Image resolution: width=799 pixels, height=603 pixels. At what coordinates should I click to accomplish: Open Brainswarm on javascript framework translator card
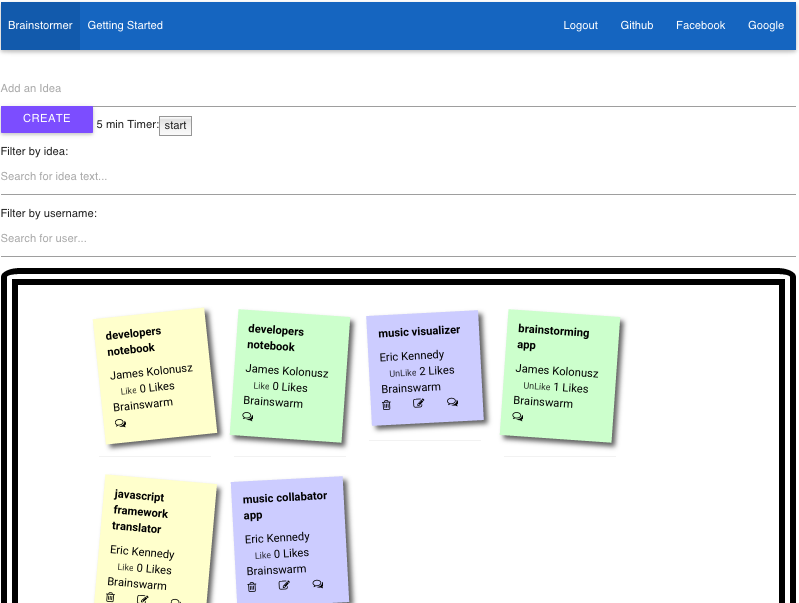pyautogui.click(x=137, y=583)
